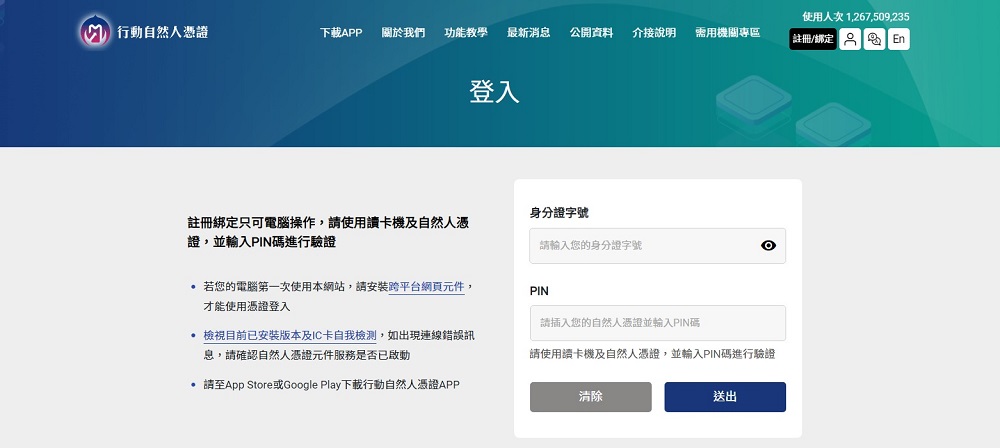Click the 清除 button
The image size is (1000, 448).
[x=590, y=397]
